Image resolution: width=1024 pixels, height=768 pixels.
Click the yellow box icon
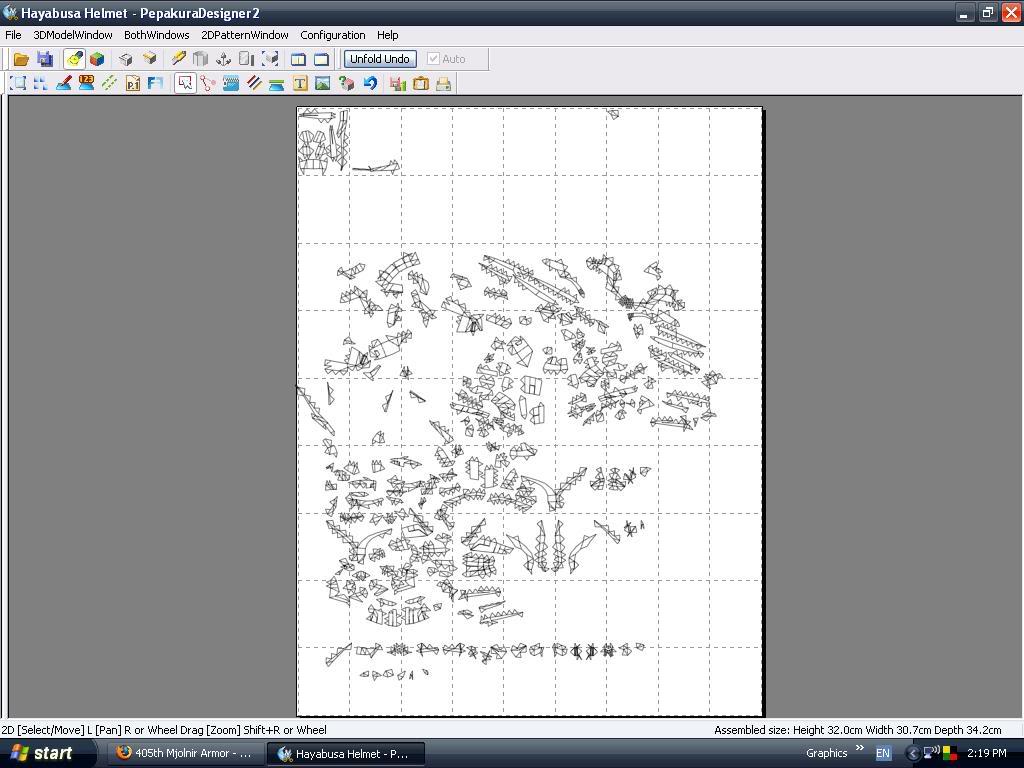point(150,59)
